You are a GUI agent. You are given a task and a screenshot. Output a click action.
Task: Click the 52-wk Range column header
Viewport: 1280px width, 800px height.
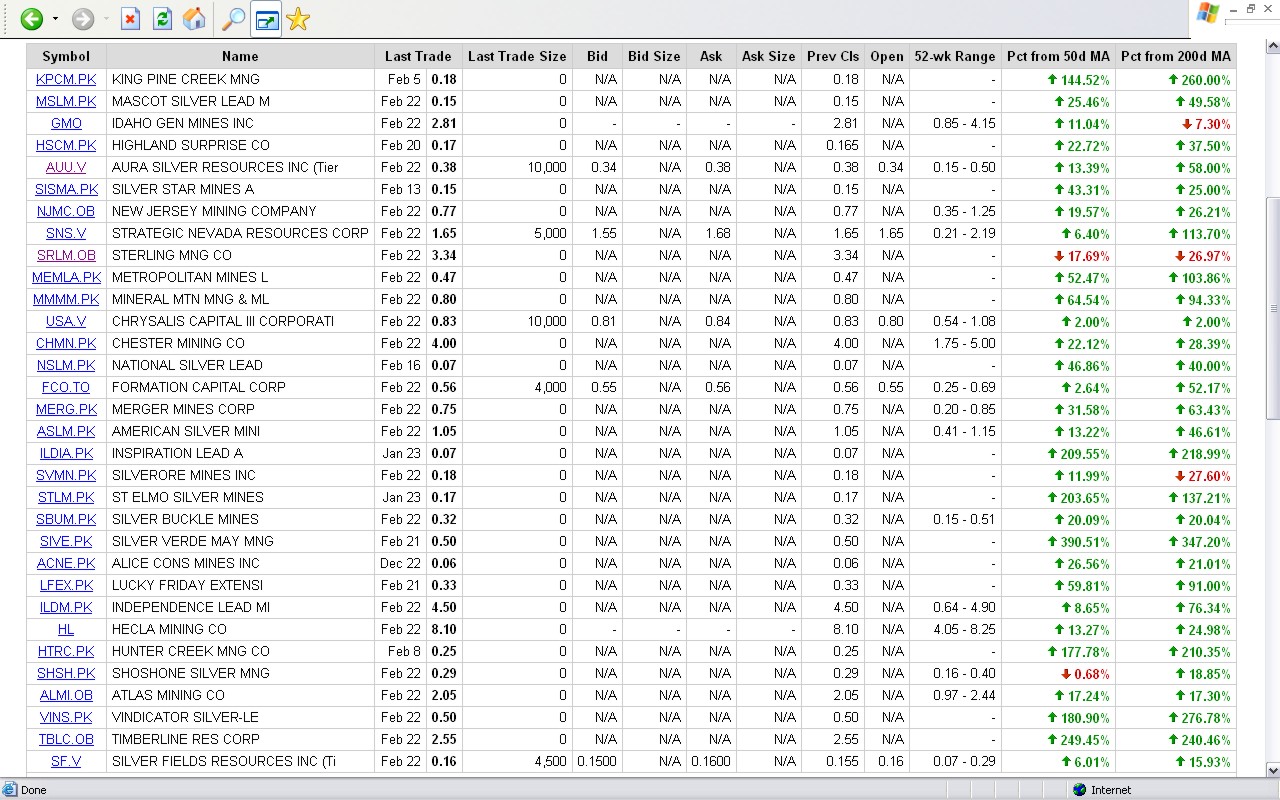(x=955, y=57)
